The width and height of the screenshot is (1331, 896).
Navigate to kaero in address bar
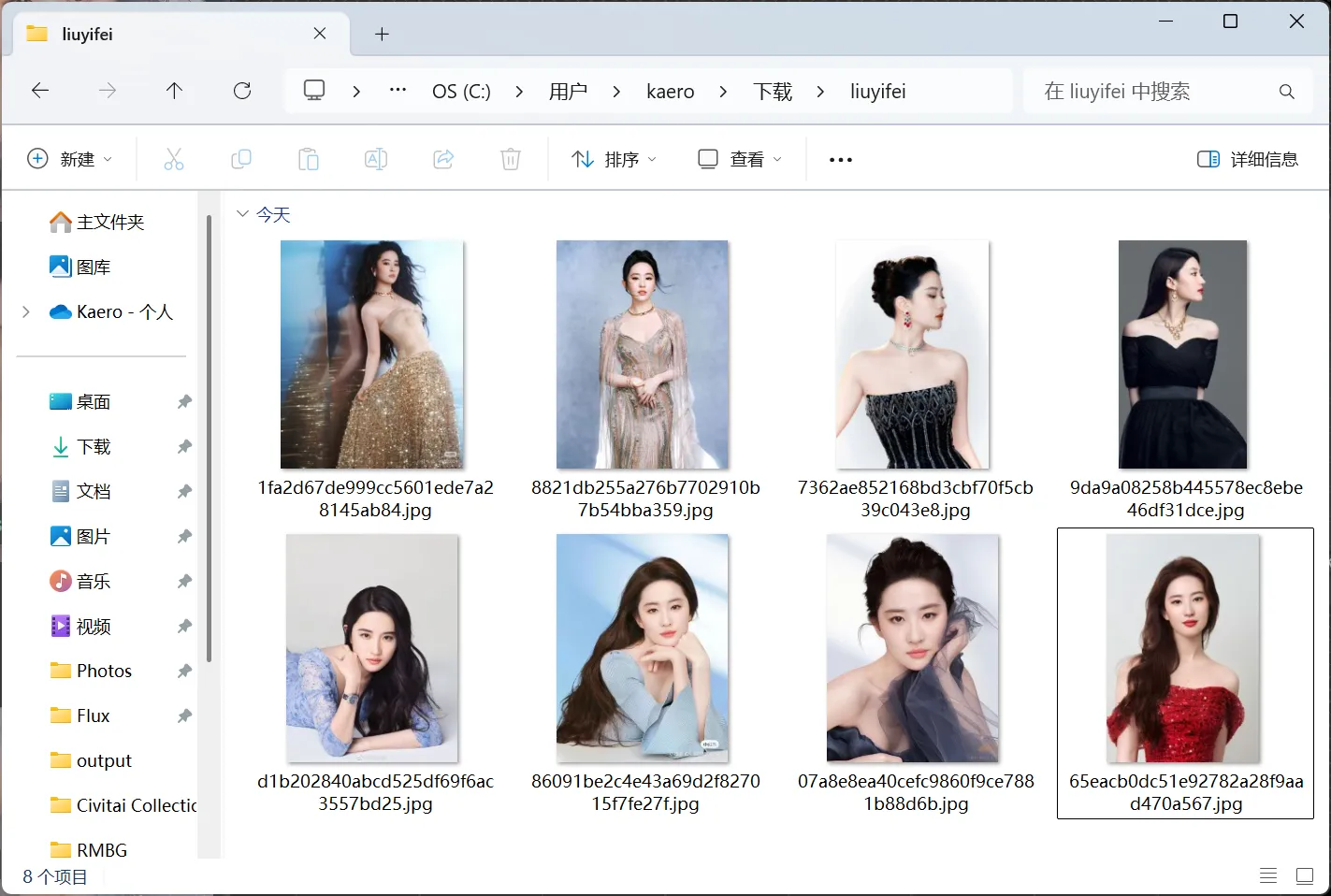[670, 91]
